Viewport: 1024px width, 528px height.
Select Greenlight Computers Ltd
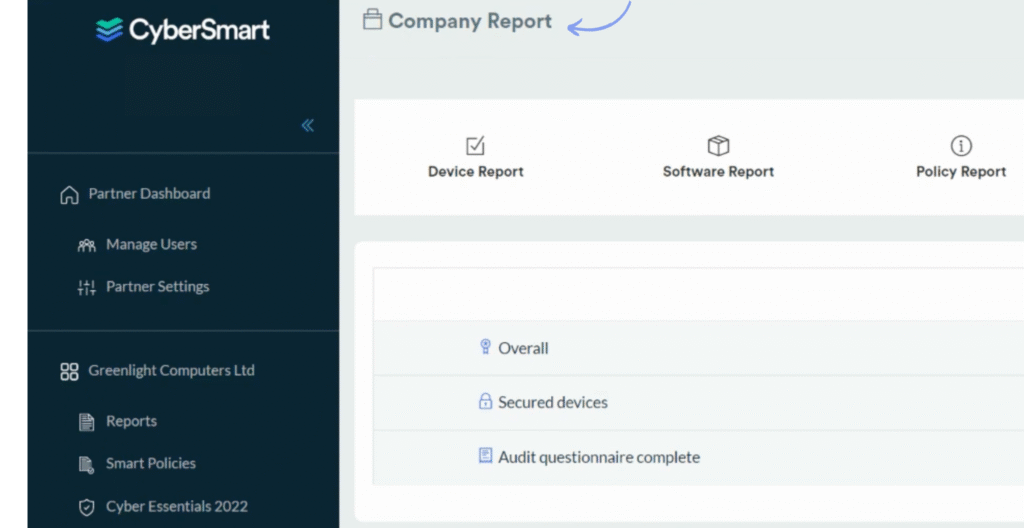pyautogui.click(x=172, y=371)
